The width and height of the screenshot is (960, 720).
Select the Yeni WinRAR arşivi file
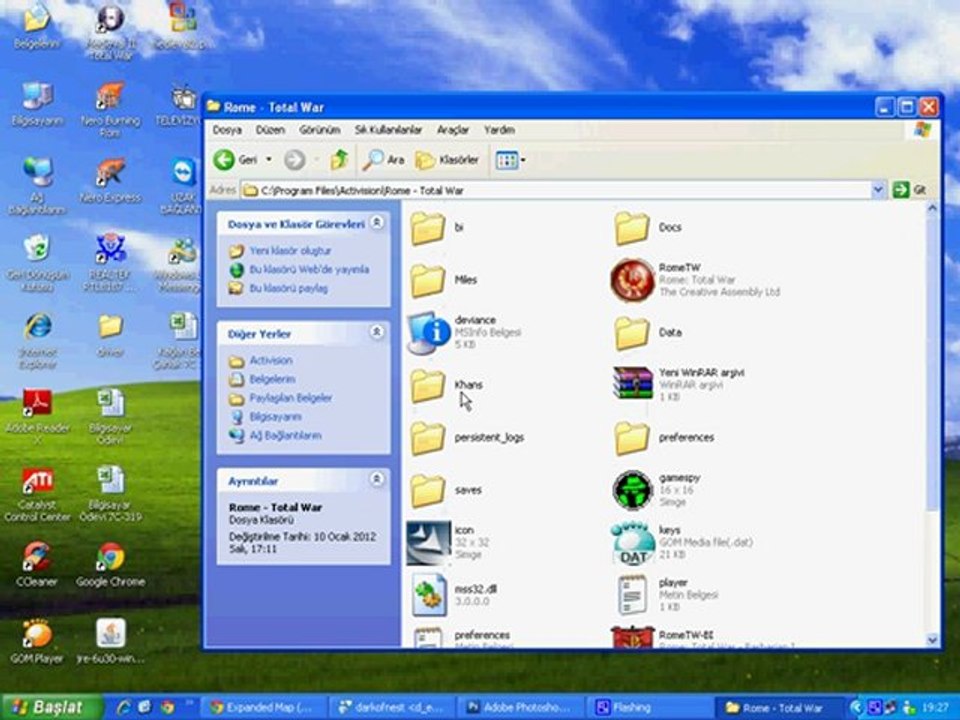pos(632,383)
